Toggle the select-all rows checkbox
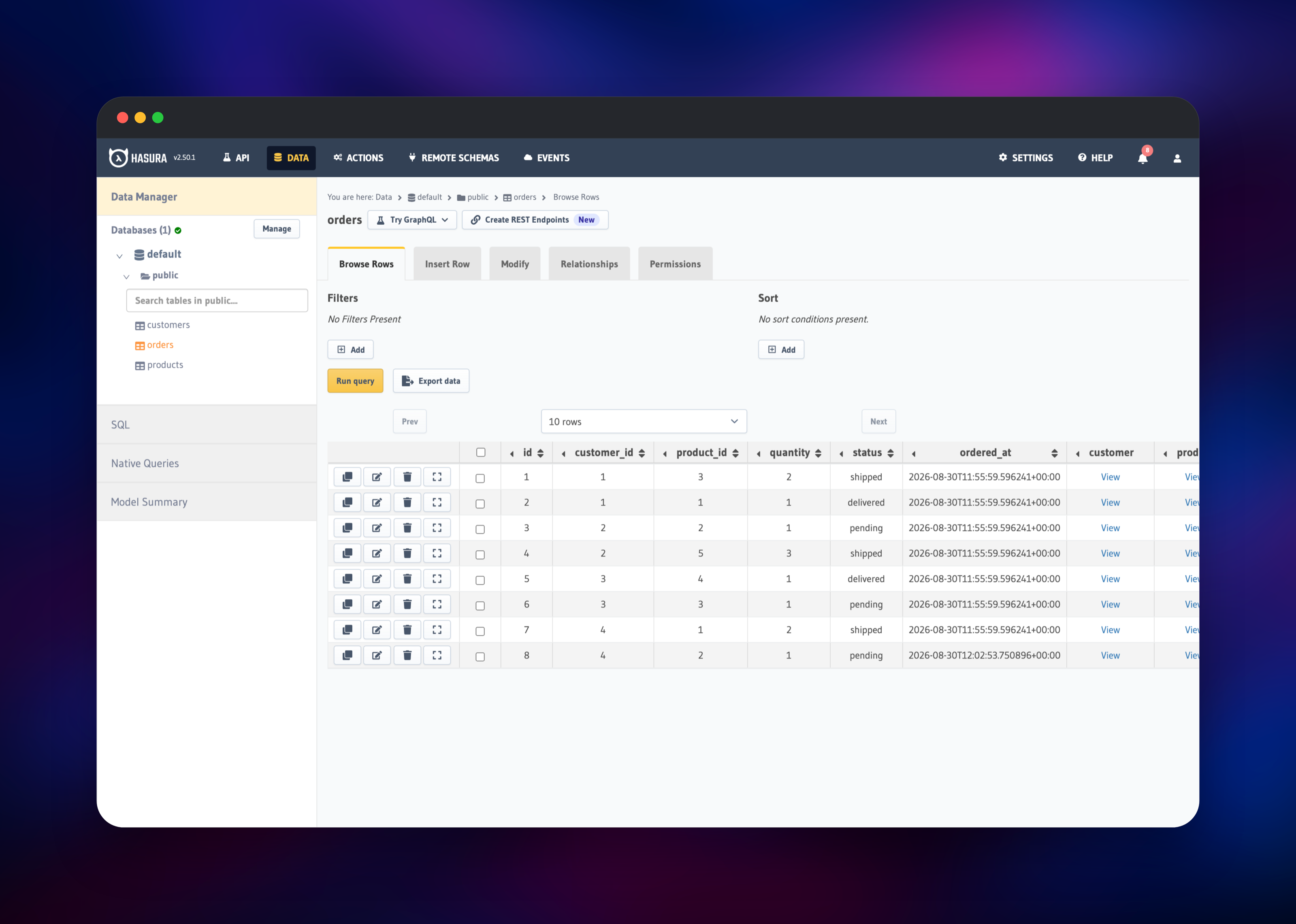This screenshot has width=1296, height=924. pos(481,452)
